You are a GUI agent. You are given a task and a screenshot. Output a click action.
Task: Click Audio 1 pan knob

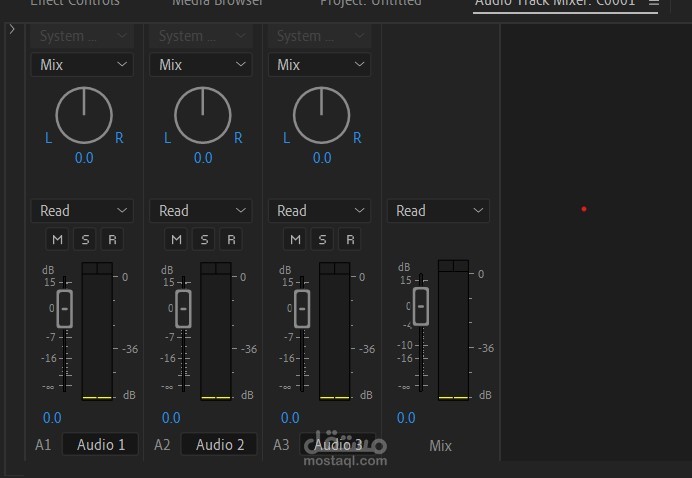point(84,115)
